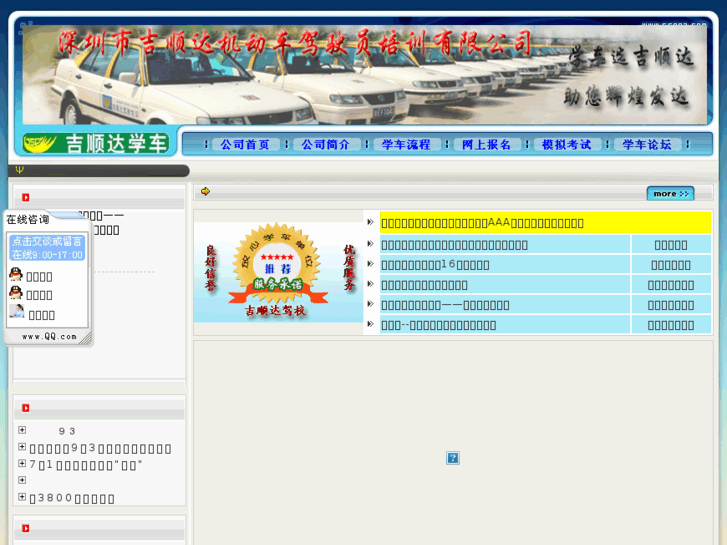This screenshot has height=545, width=727.
Task: Click the red square icon in first sidebar header
Action: (26, 198)
